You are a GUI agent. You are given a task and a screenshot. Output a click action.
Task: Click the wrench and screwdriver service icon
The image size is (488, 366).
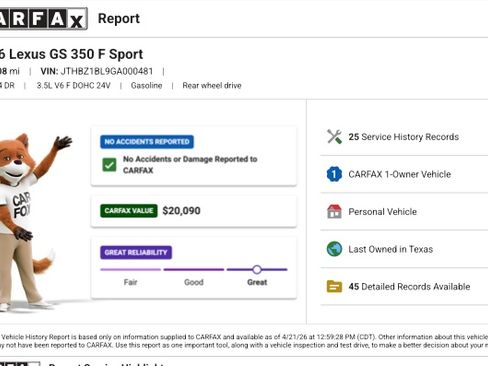point(334,137)
